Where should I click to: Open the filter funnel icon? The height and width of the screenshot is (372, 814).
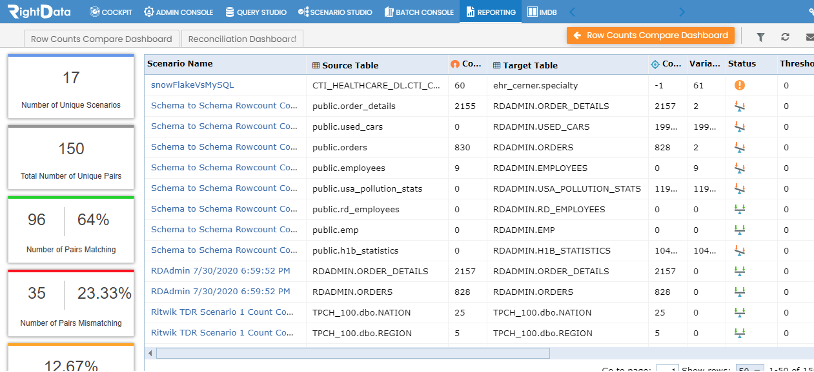pos(761,37)
